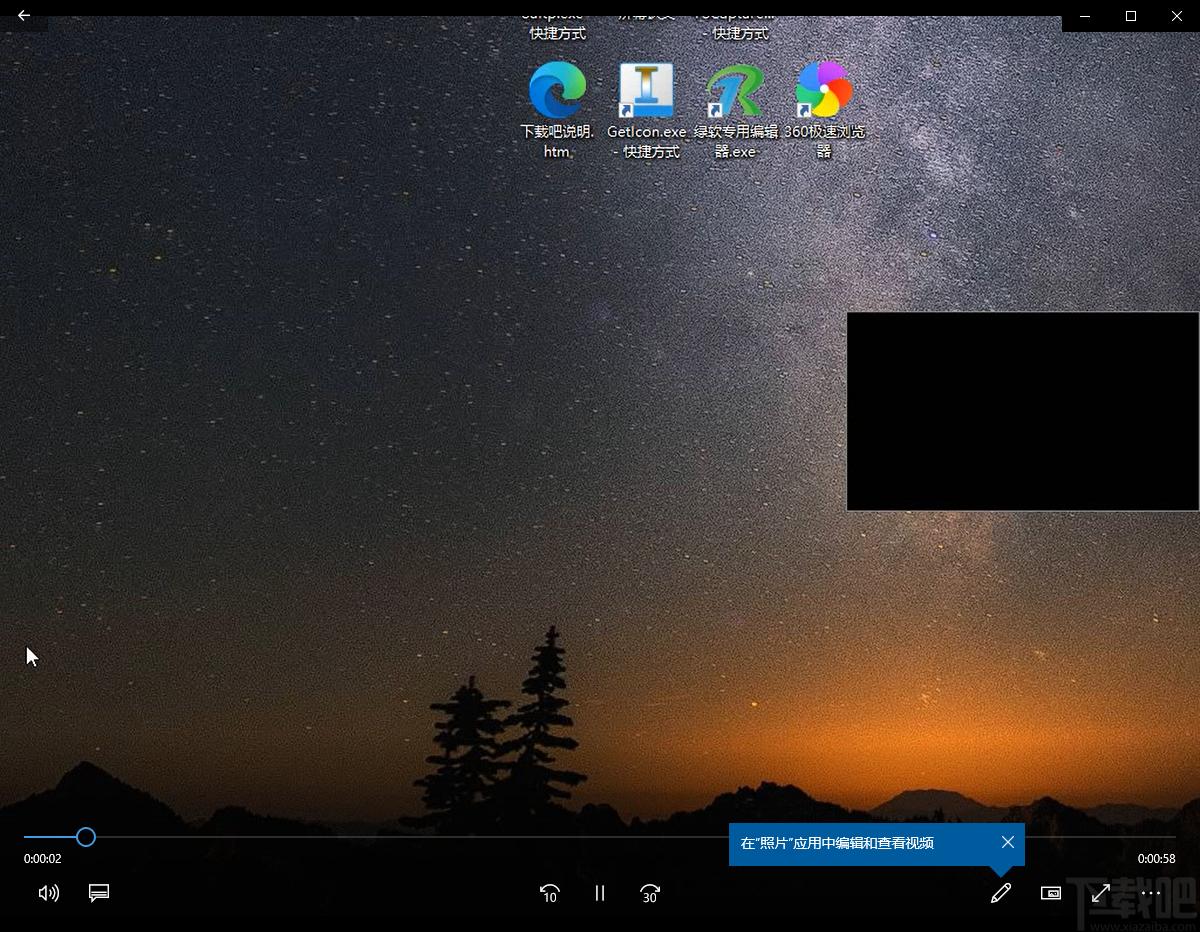This screenshot has width=1200, height=932.
Task: Open the subtitles and captions menu
Action: click(99, 893)
